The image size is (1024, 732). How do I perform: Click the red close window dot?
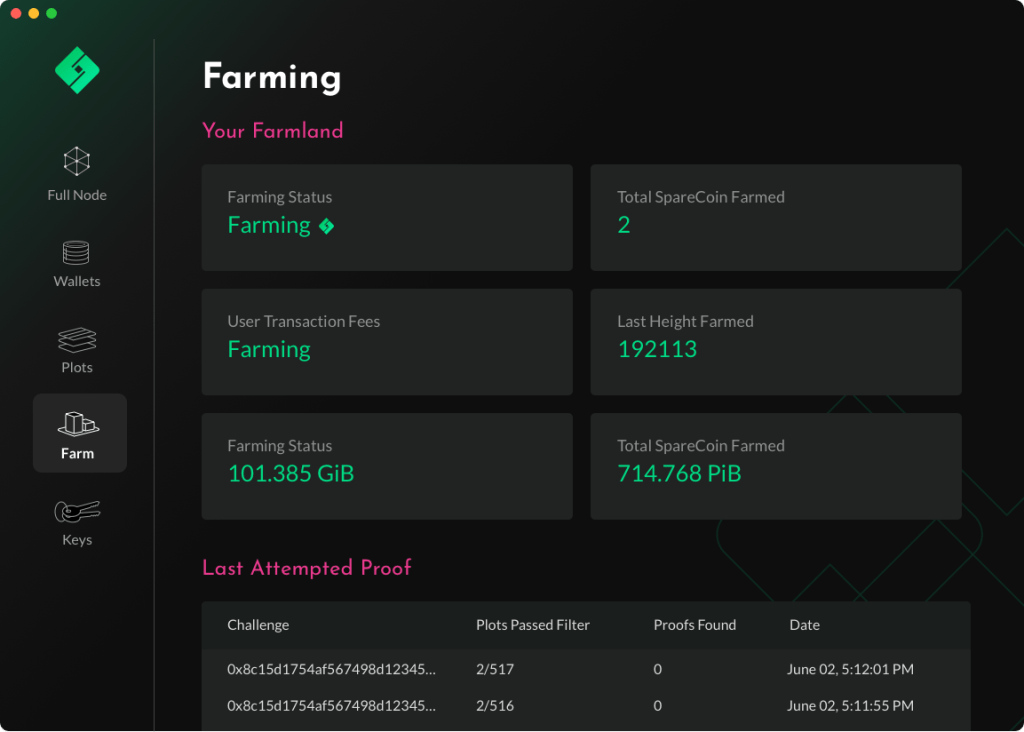15,13
